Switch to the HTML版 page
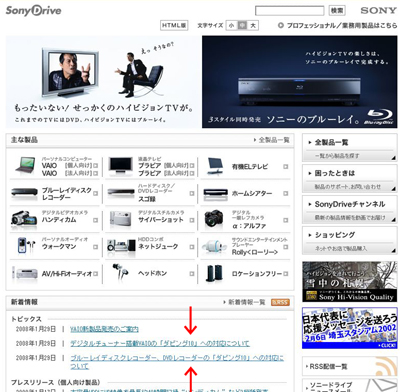 coord(174,25)
